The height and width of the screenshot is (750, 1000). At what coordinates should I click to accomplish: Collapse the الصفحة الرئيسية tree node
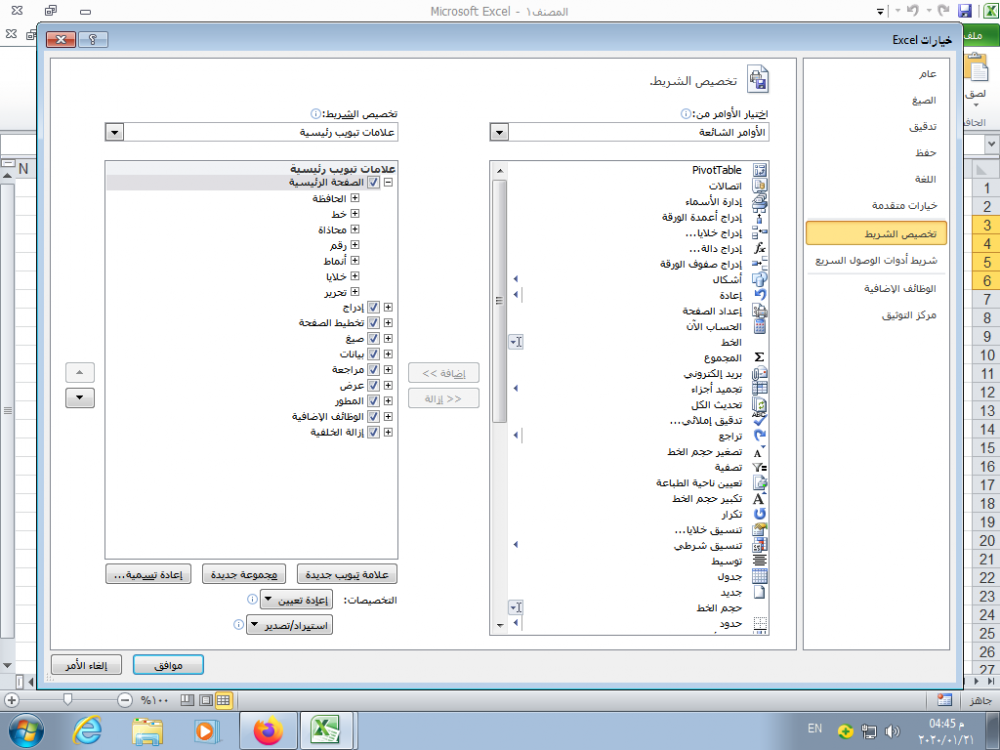tap(388, 182)
